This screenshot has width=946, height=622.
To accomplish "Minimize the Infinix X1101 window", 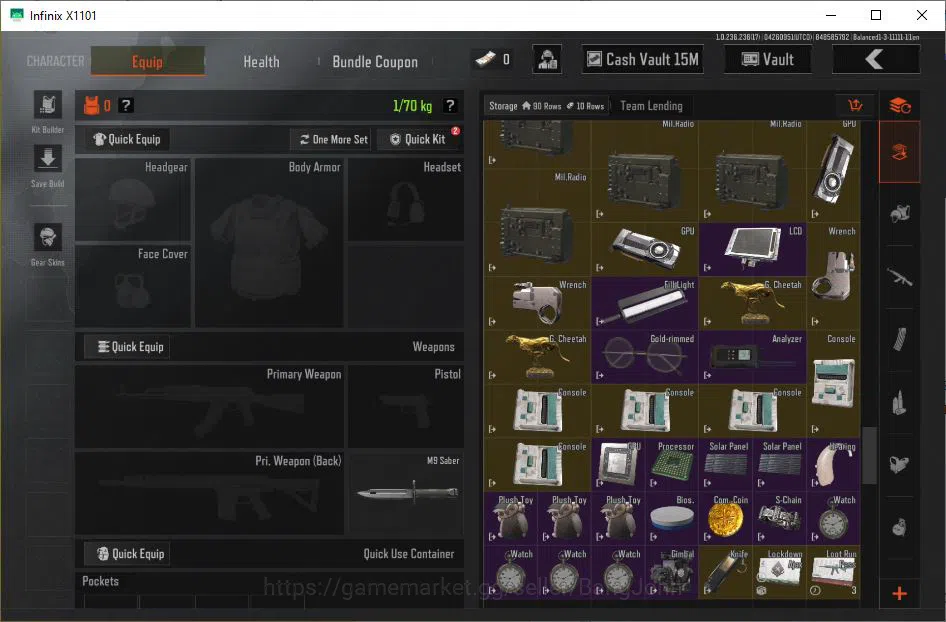I will (831, 15).
